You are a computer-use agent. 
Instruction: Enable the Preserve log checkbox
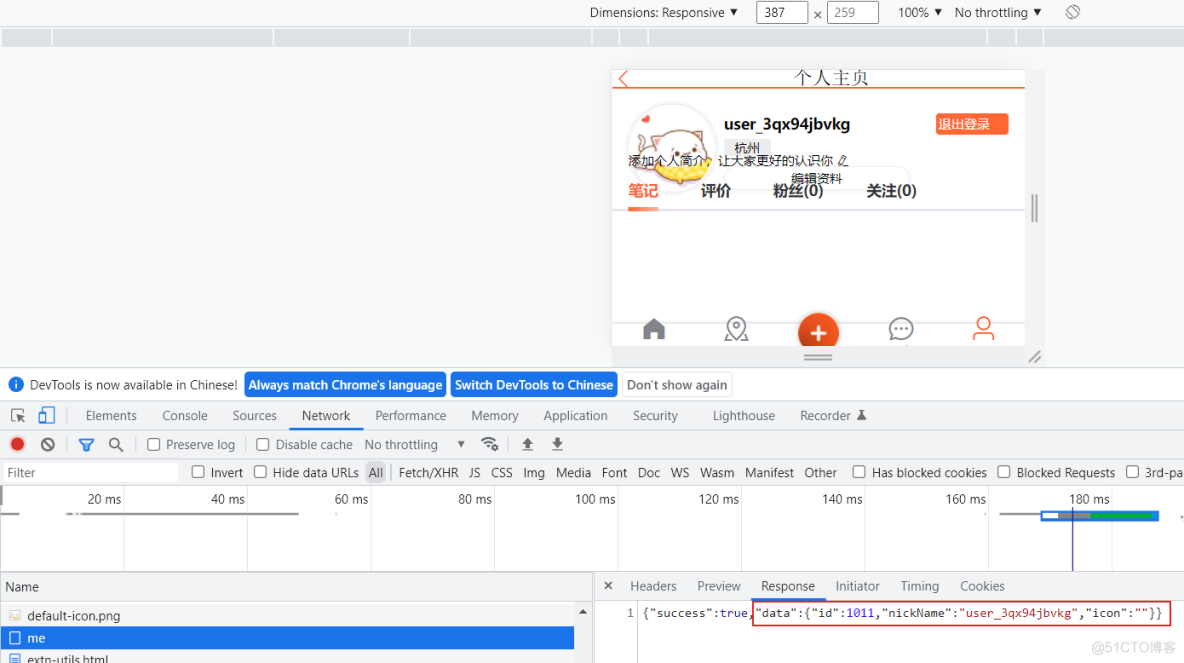click(153, 444)
